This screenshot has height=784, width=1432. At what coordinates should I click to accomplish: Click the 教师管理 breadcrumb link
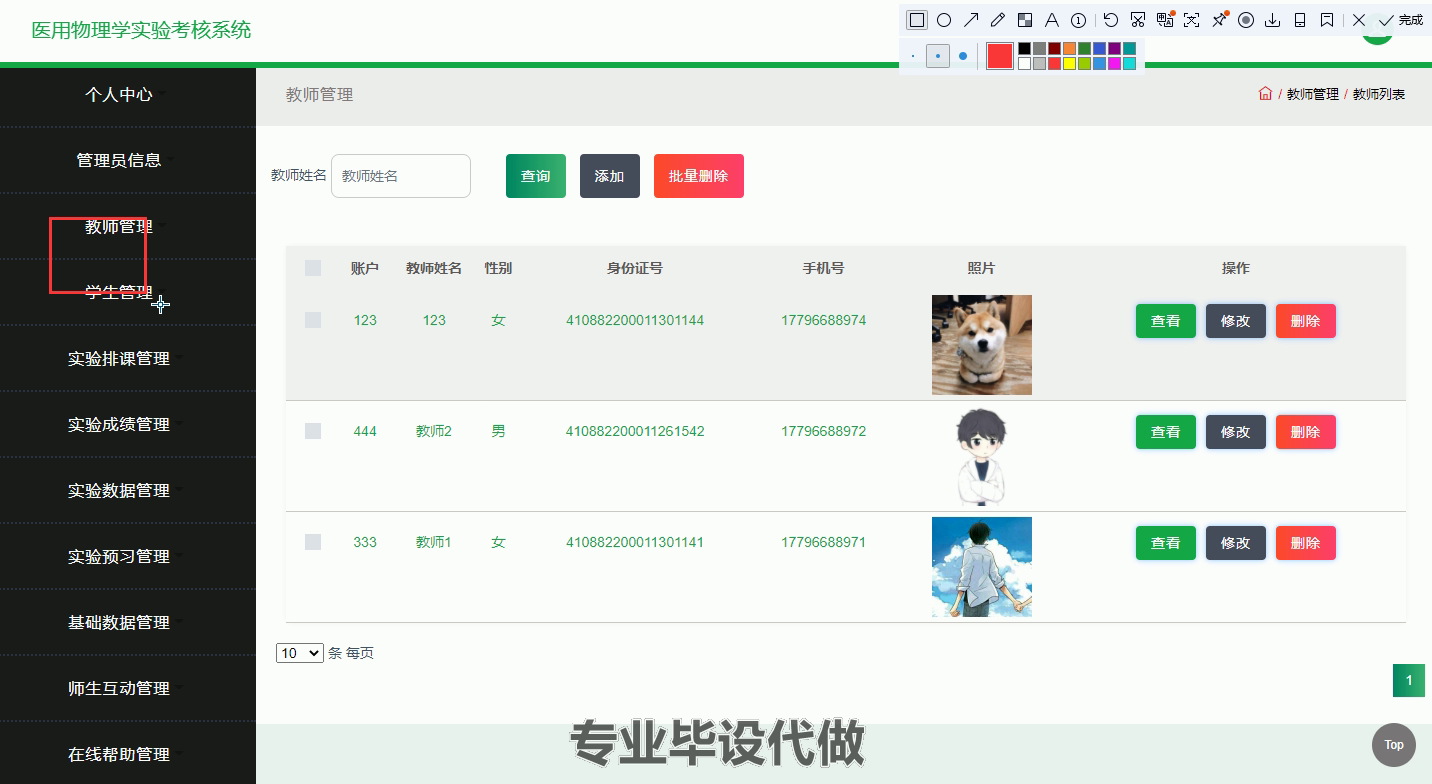[1312, 94]
